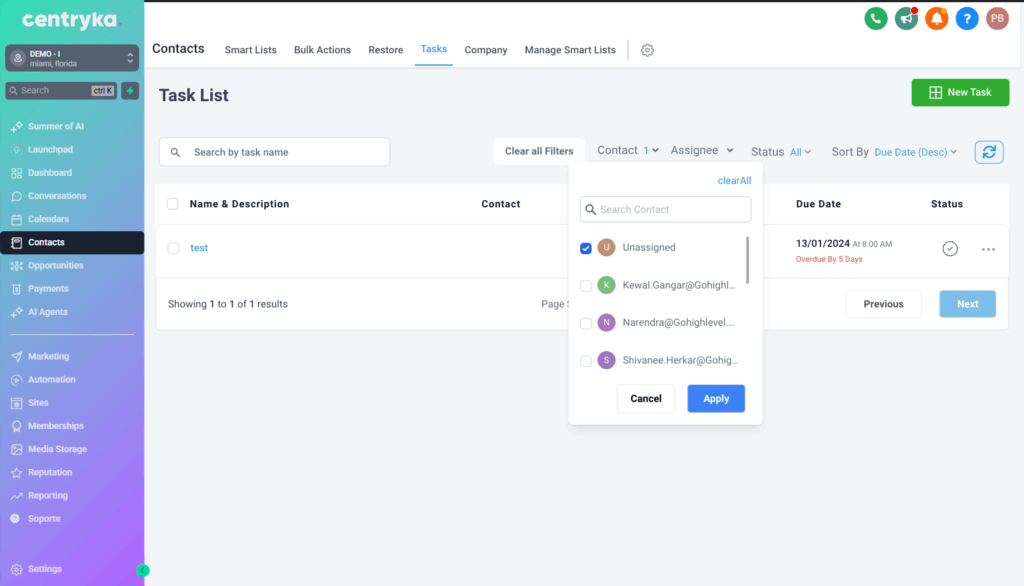Open the three-dot menu for test task

[988, 249]
